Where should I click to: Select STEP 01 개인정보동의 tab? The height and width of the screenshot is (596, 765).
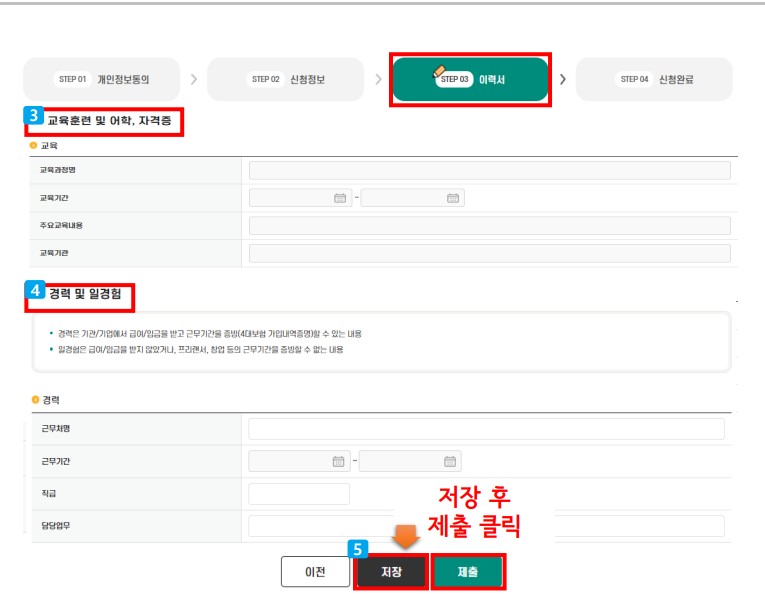click(x=102, y=79)
